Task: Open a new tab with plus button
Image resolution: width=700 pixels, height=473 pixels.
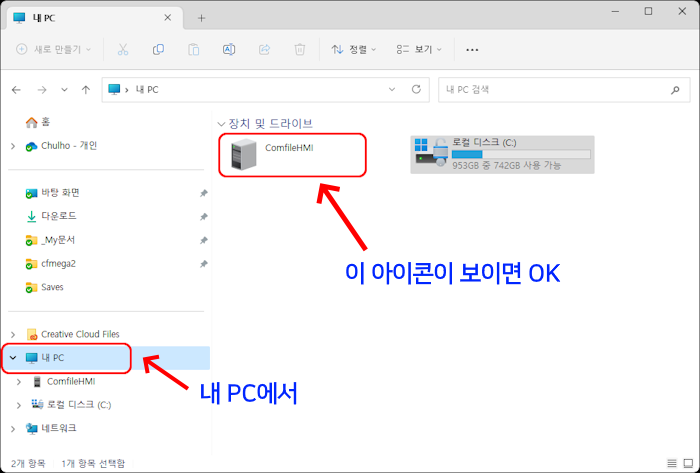Action: [201, 18]
